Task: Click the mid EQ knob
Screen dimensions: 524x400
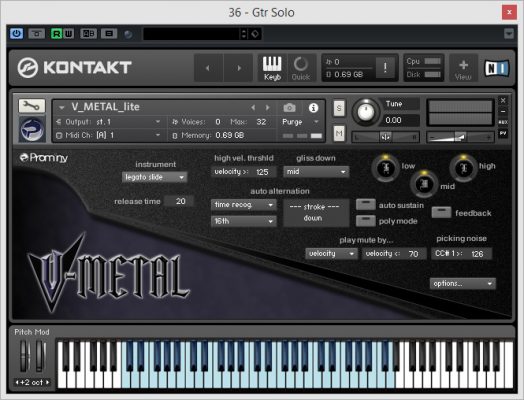Action: point(424,184)
